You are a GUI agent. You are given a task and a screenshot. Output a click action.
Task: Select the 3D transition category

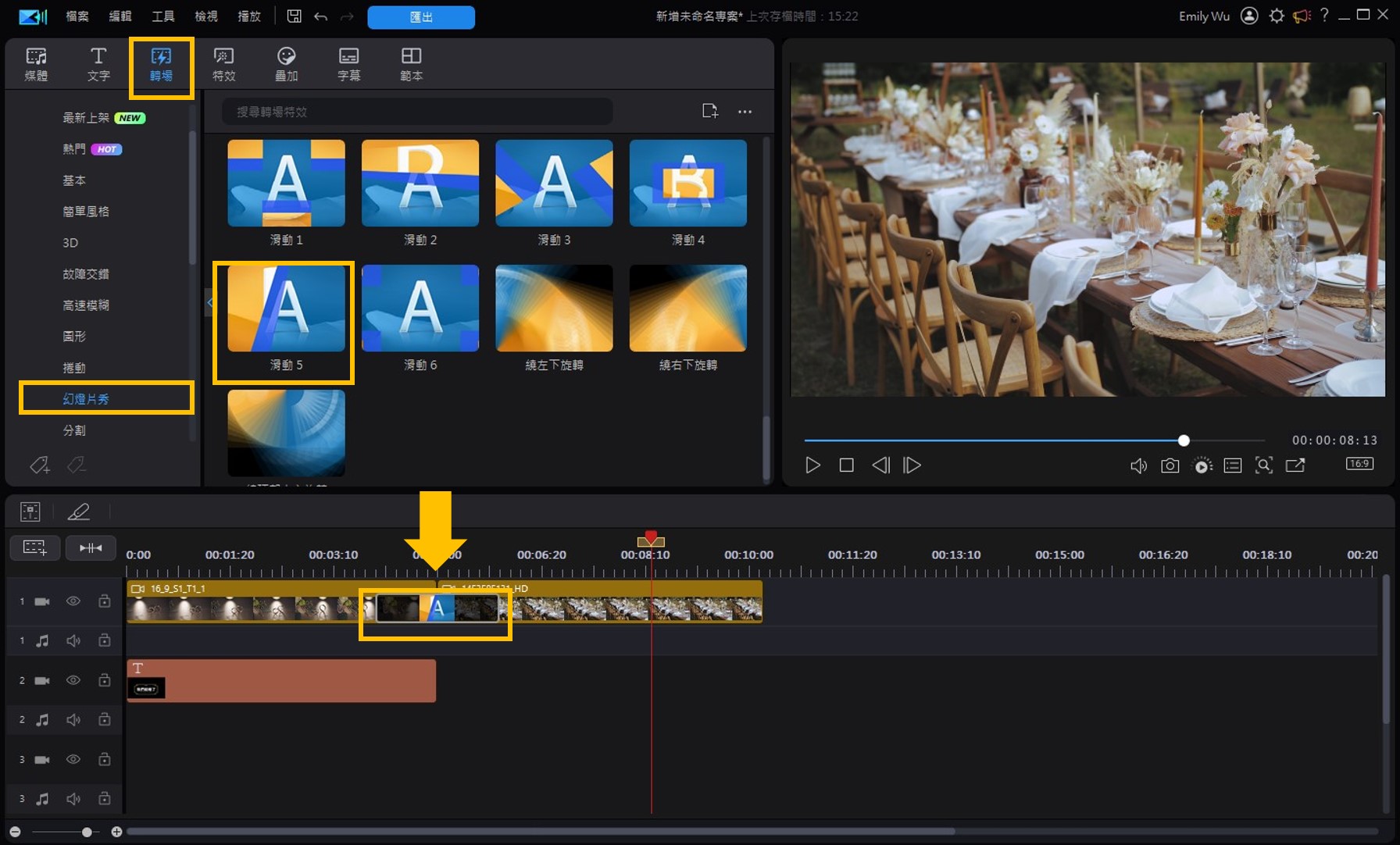pyautogui.click(x=70, y=243)
